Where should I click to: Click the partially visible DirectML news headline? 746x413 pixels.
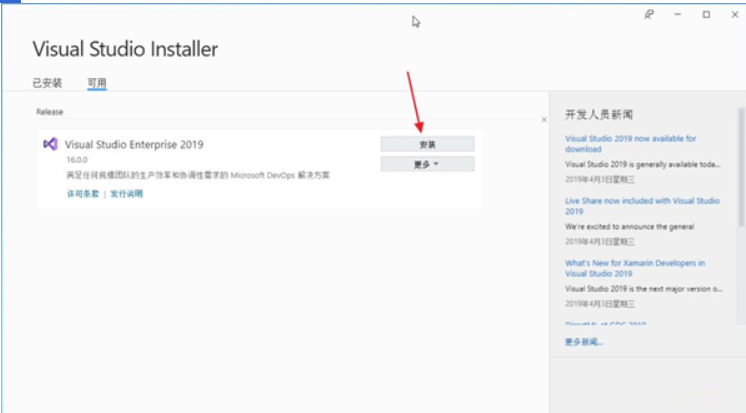pyautogui.click(x=605, y=324)
